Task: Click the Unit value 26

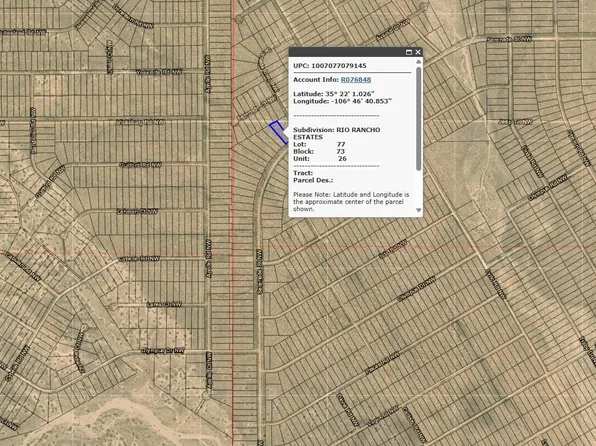Action: point(342,159)
